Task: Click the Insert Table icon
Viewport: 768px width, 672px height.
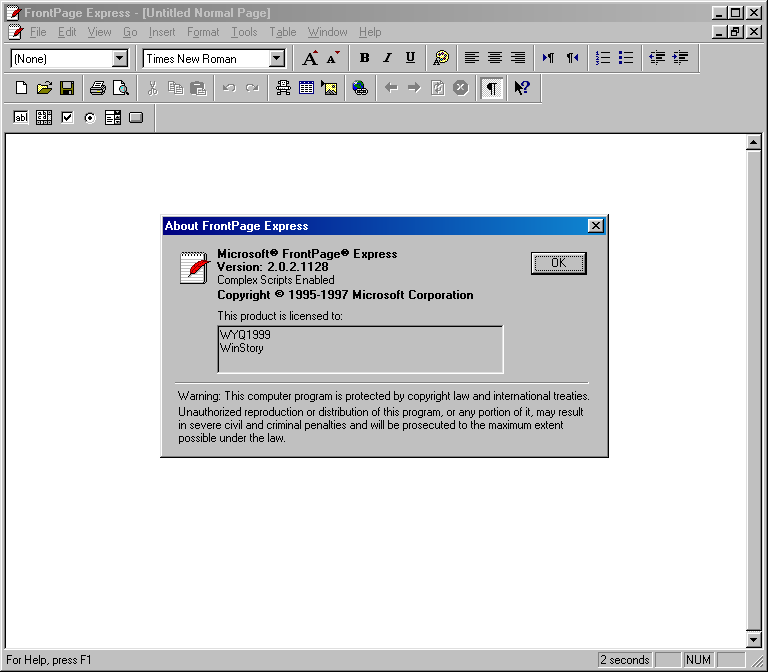Action: click(307, 88)
